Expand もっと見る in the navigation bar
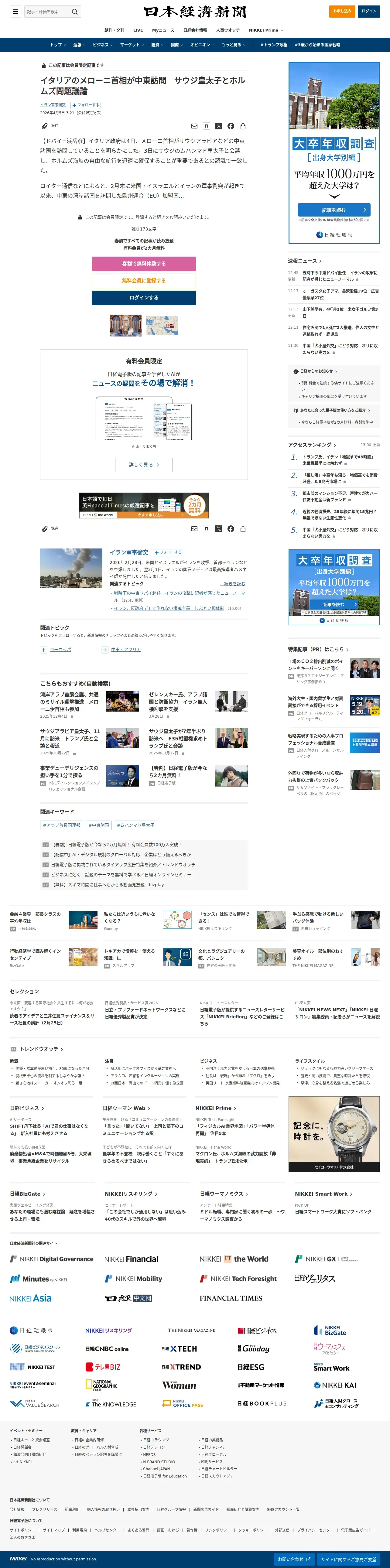The height and width of the screenshot is (1568, 390). (233, 44)
